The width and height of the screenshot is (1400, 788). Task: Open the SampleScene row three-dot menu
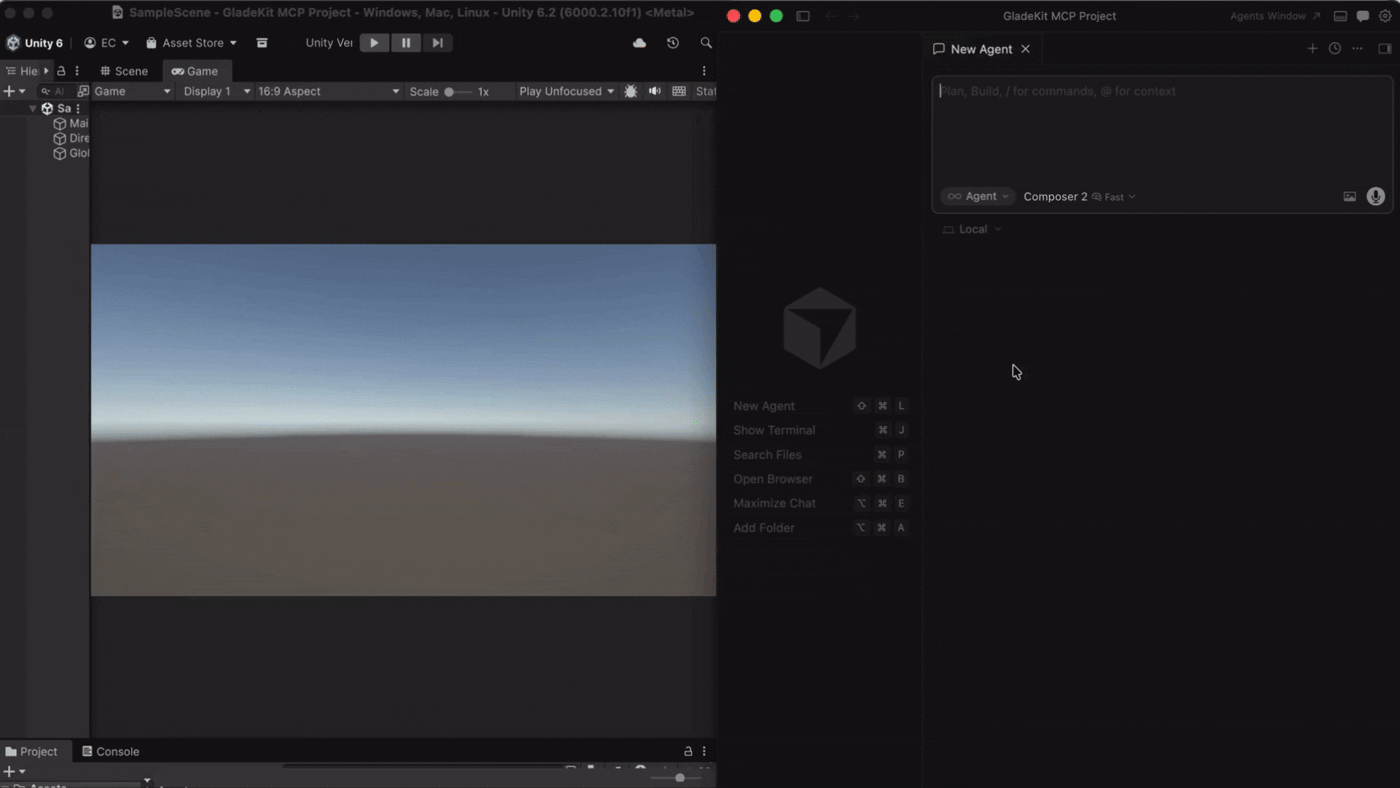point(78,108)
